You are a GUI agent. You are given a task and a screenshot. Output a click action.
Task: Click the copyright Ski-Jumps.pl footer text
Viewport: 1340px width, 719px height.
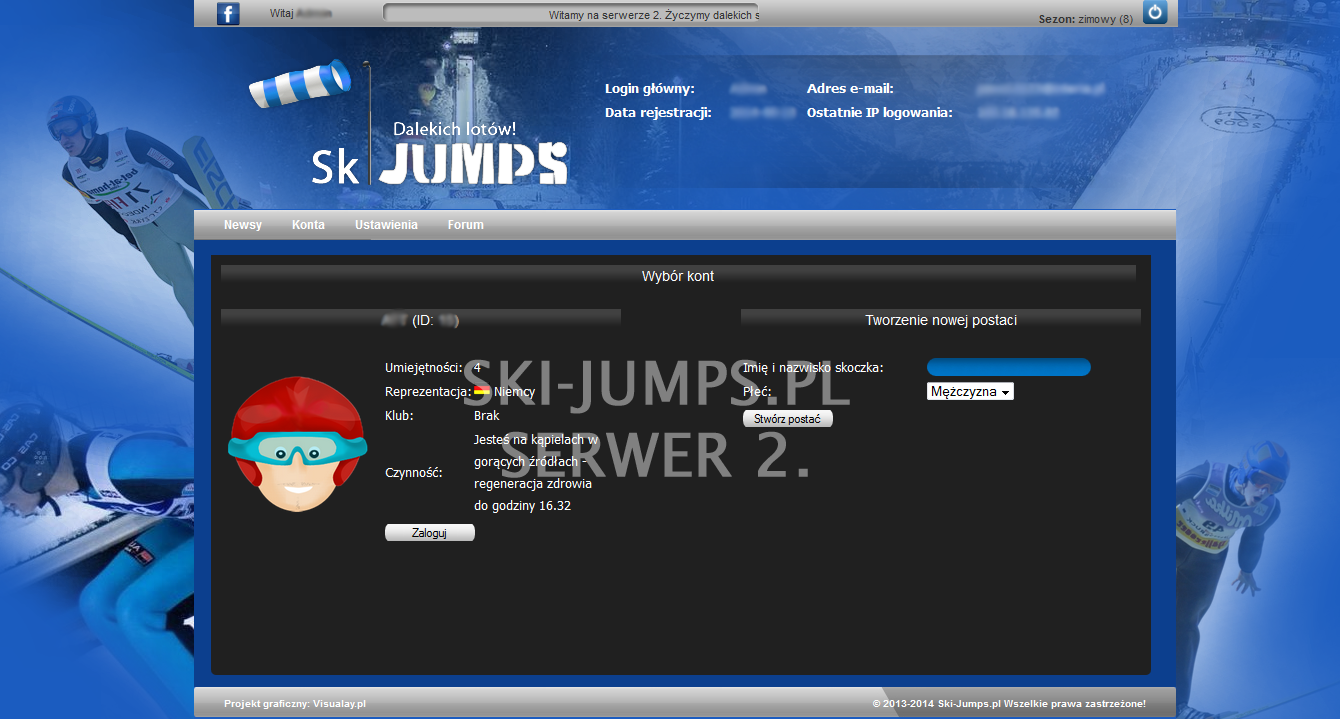click(x=1009, y=704)
